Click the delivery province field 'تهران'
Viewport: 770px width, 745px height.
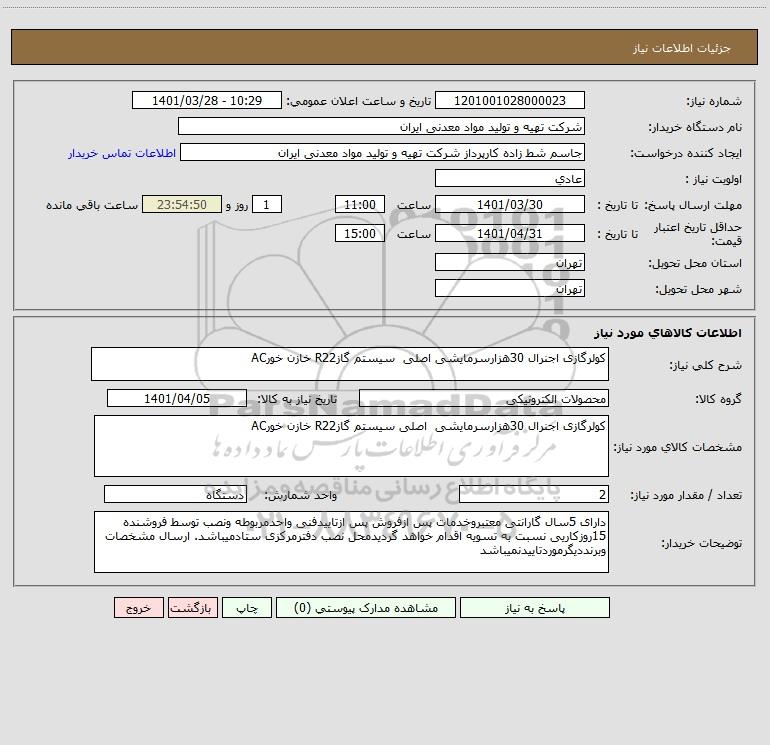[510, 263]
